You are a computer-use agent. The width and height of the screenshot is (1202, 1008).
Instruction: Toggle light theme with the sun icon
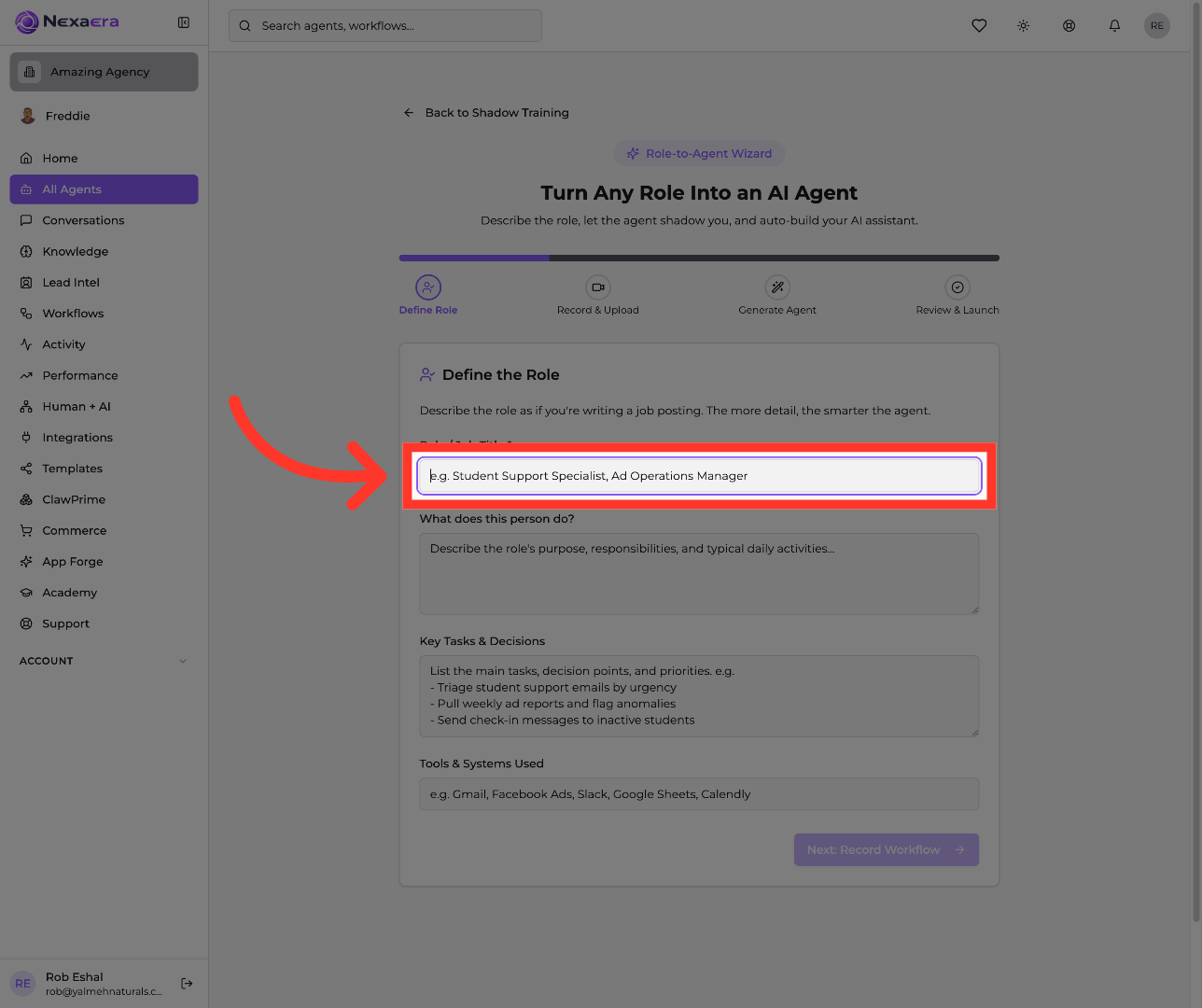tap(1024, 26)
